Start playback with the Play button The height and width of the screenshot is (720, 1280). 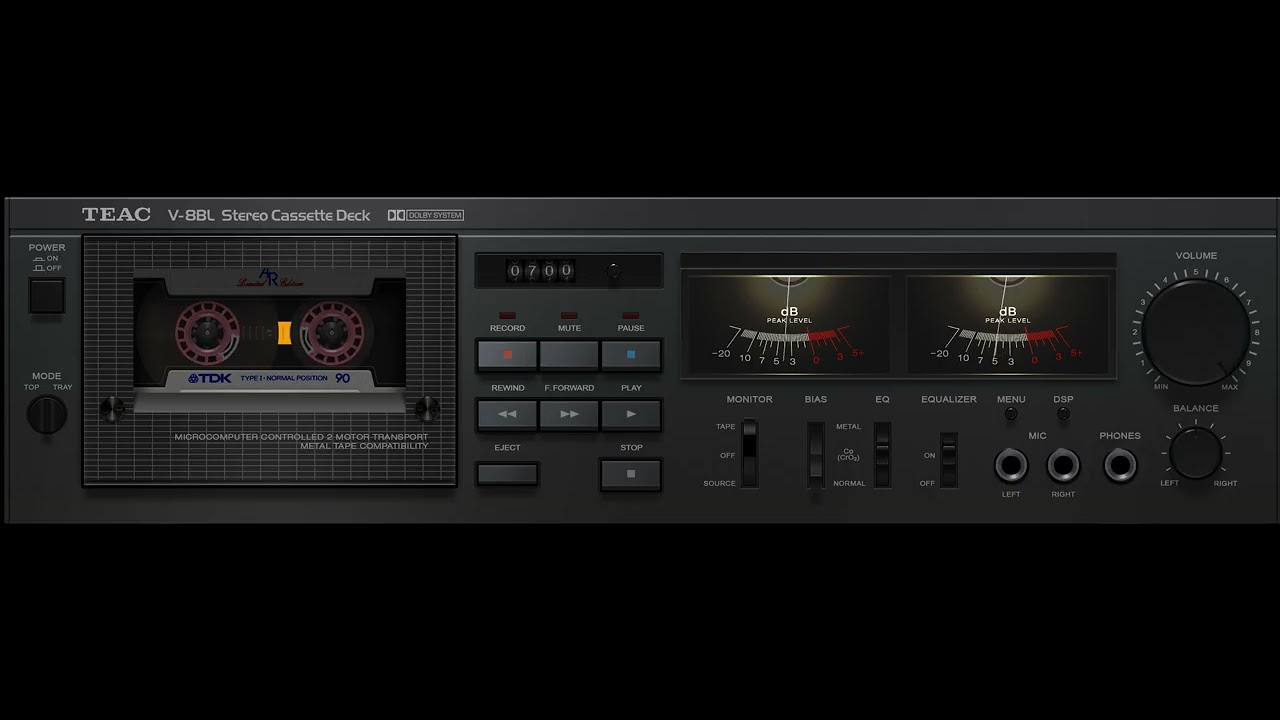tap(631, 414)
